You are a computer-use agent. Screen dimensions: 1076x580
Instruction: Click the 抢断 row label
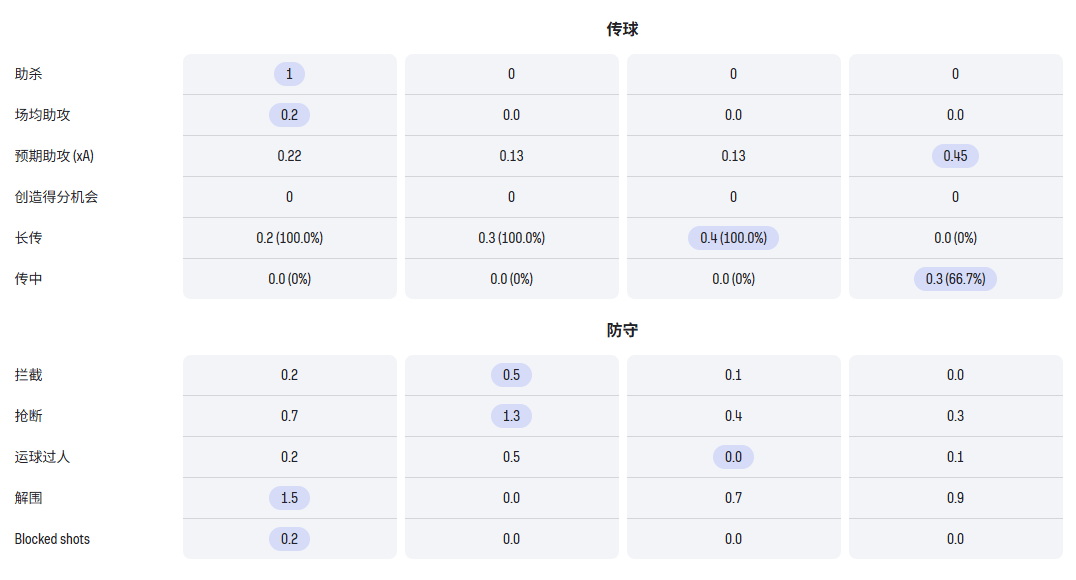29,416
